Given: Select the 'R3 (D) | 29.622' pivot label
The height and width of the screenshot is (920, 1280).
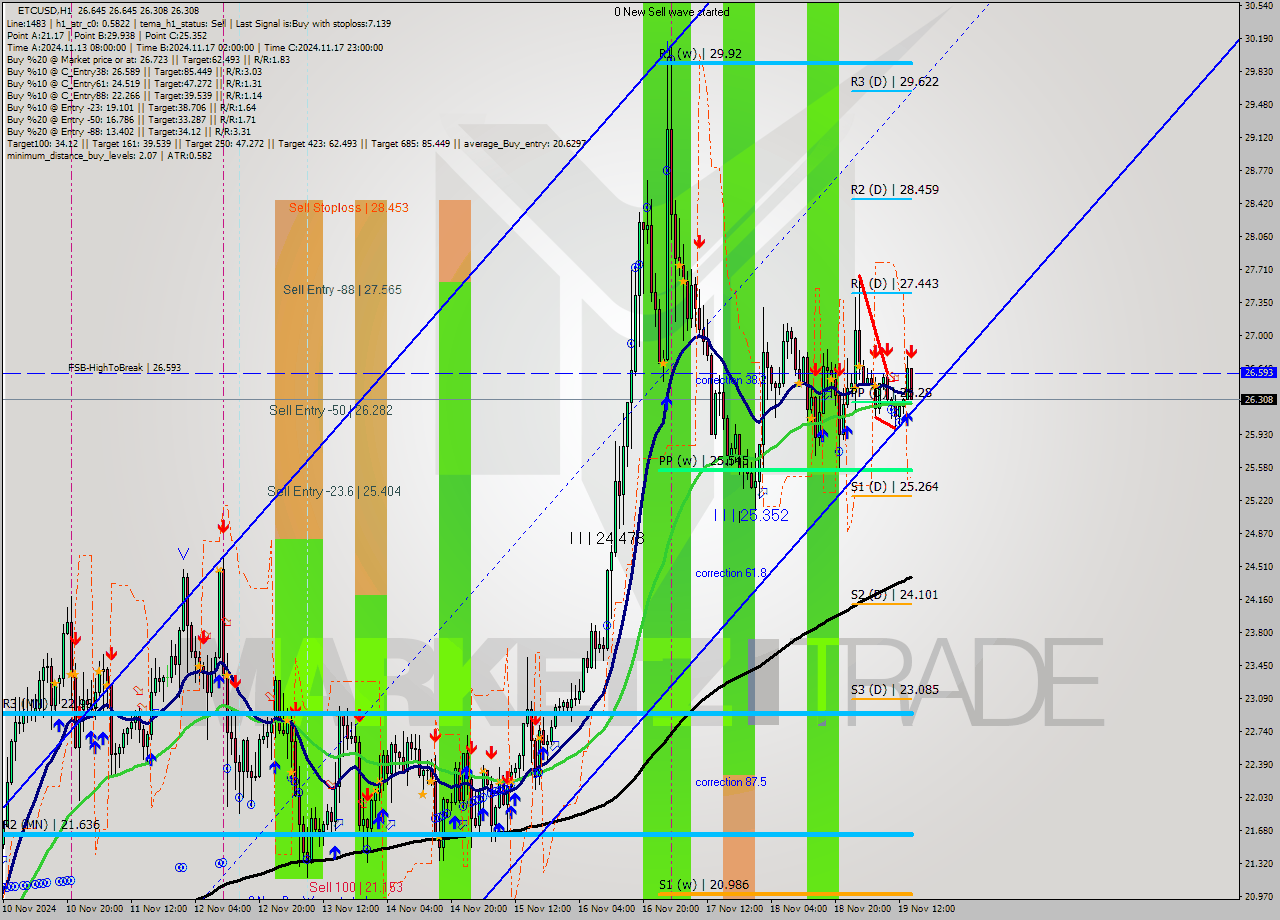Looking at the screenshot, I should 895,82.
